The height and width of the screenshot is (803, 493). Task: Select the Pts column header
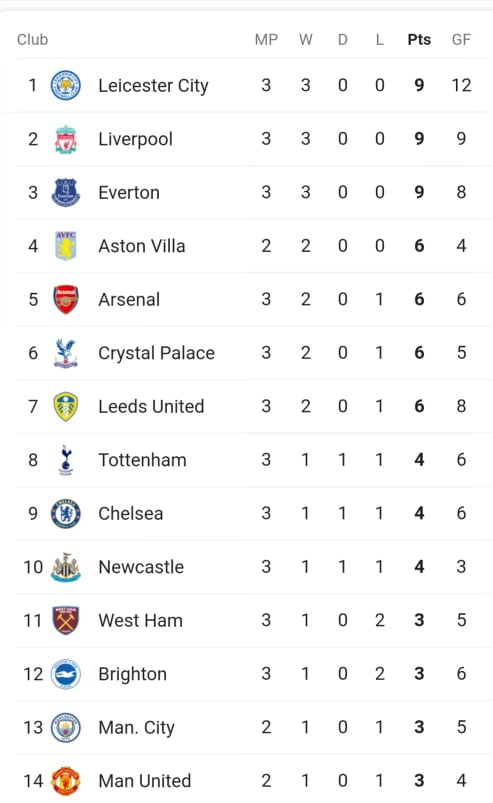coord(419,39)
